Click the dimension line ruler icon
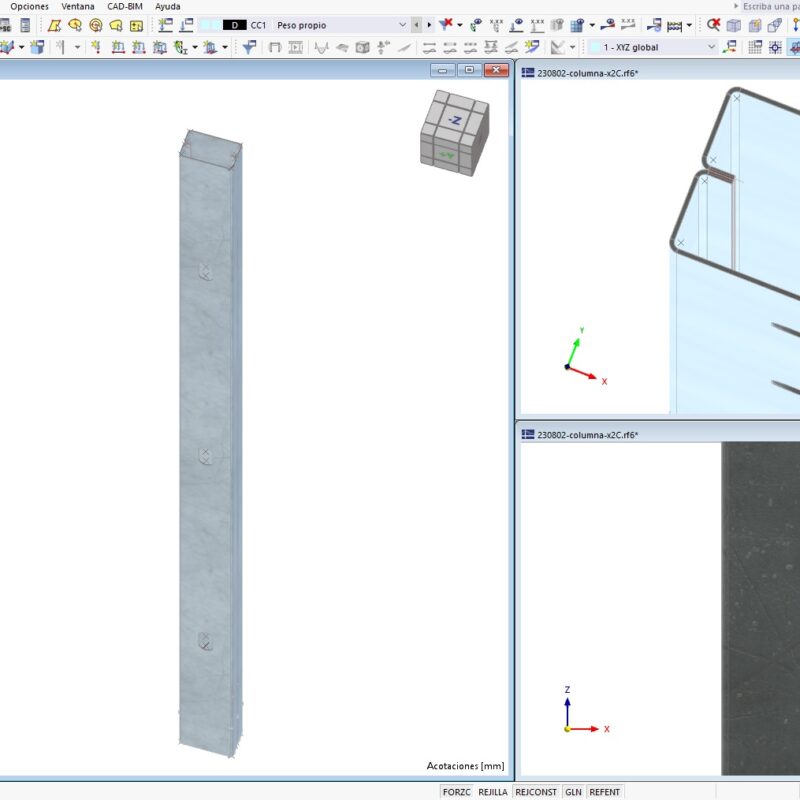The height and width of the screenshot is (800, 800). pos(674,26)
